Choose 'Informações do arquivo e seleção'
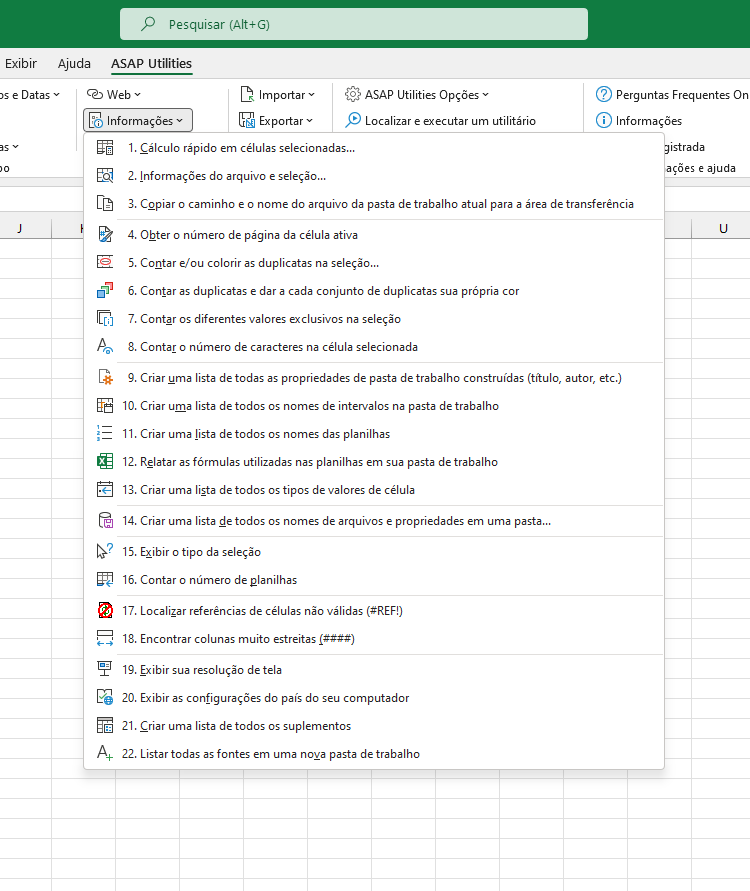Image resolution: width=750 pixels, height=891 pixels. (374, 176)
